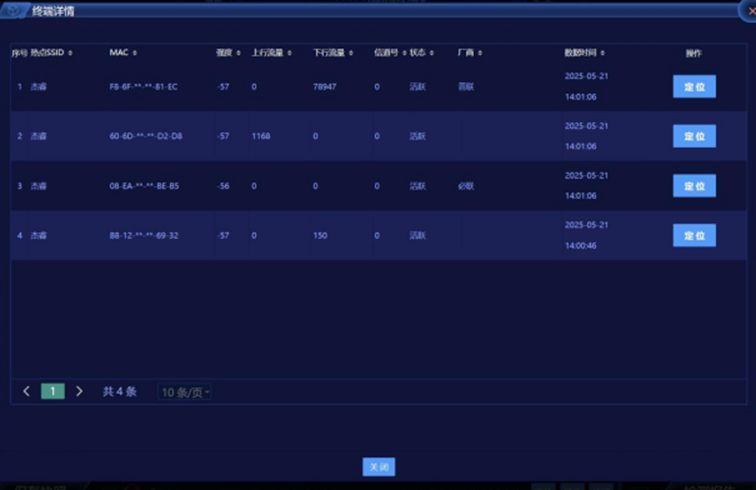The image size is (756, 490).
Task: Click 定位 button for MAC 60-6D row
Action: [x=694, y=136]
